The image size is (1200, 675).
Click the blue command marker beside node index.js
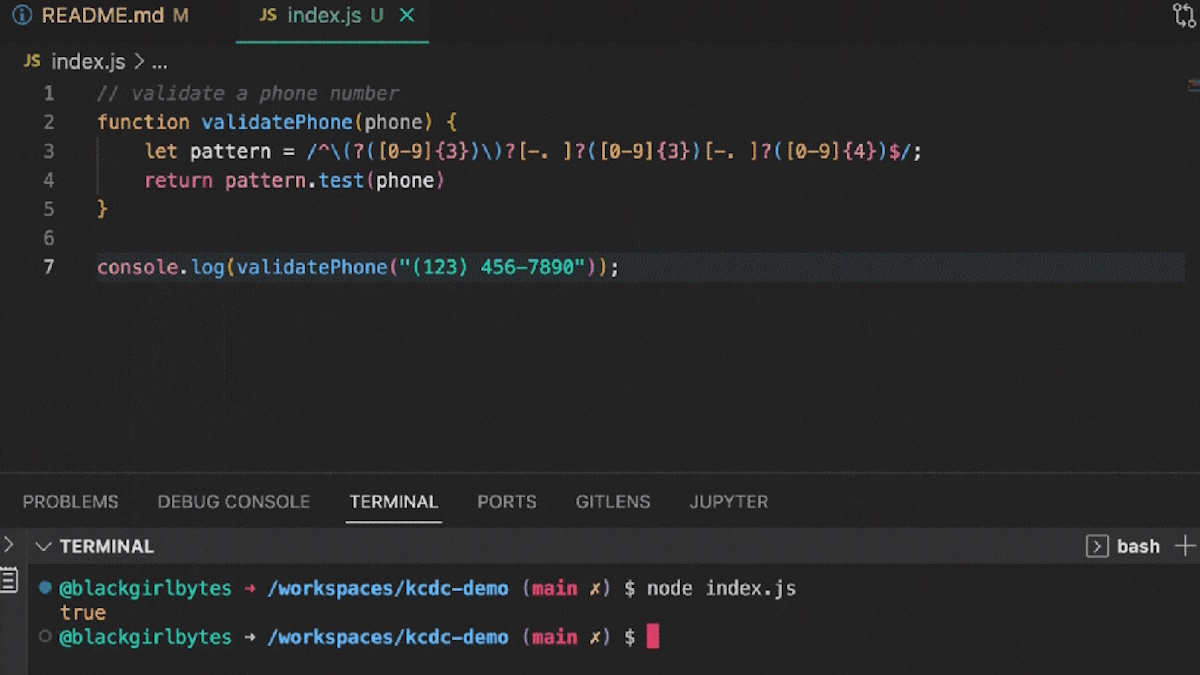point(45,588)
